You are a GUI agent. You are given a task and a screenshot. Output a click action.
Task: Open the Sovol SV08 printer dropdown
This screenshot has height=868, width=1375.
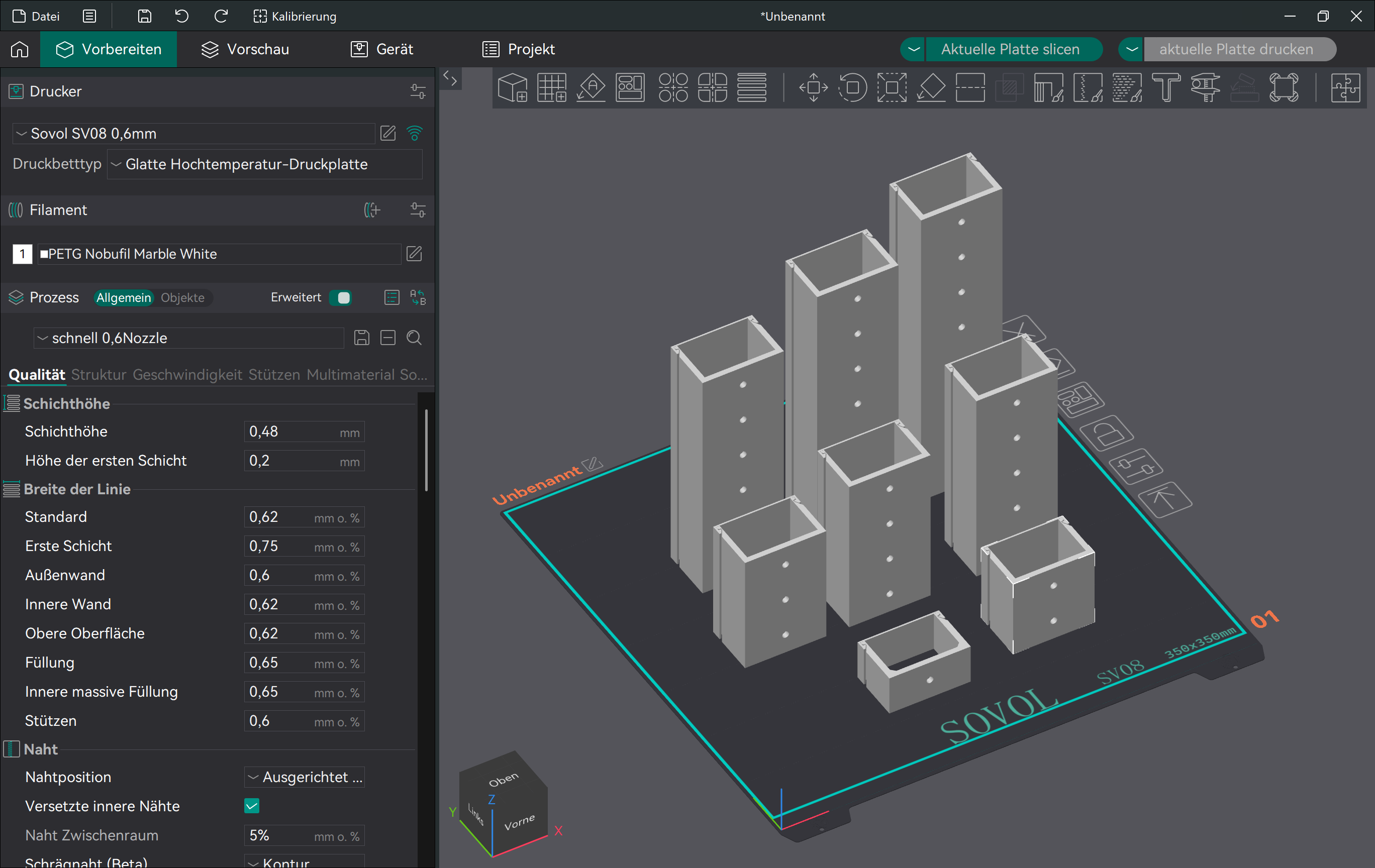coord(193,134)
